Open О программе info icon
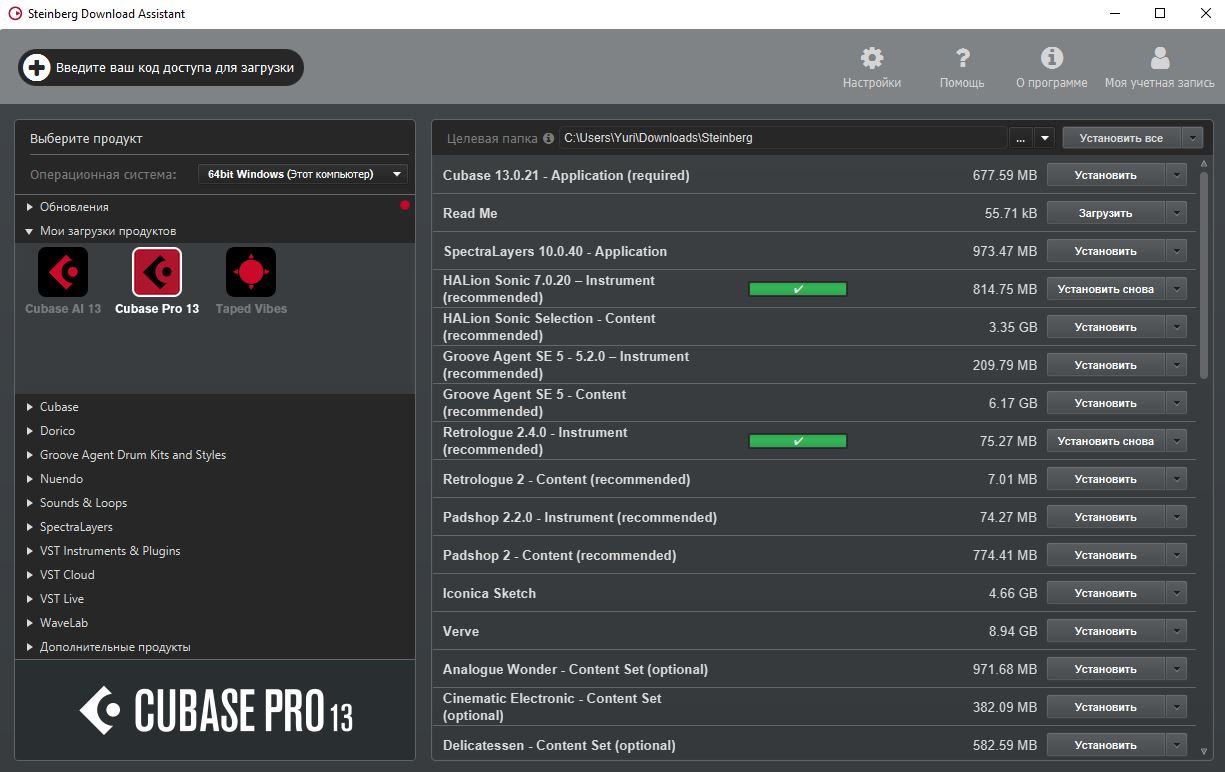Image resolution: width=1225 pixels, height=772 pixels. tap(1052, 57)
